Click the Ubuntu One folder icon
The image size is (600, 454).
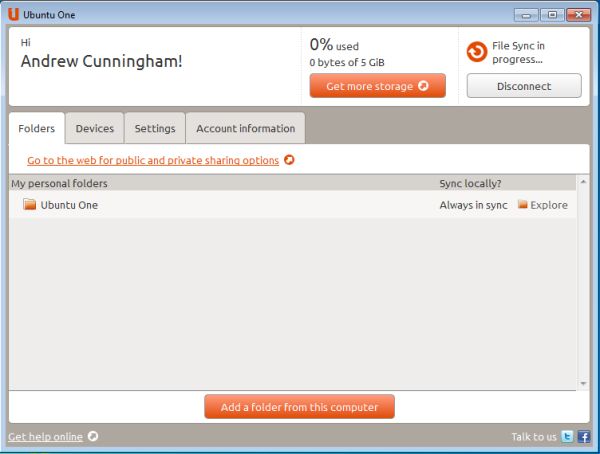click(29, 204)
